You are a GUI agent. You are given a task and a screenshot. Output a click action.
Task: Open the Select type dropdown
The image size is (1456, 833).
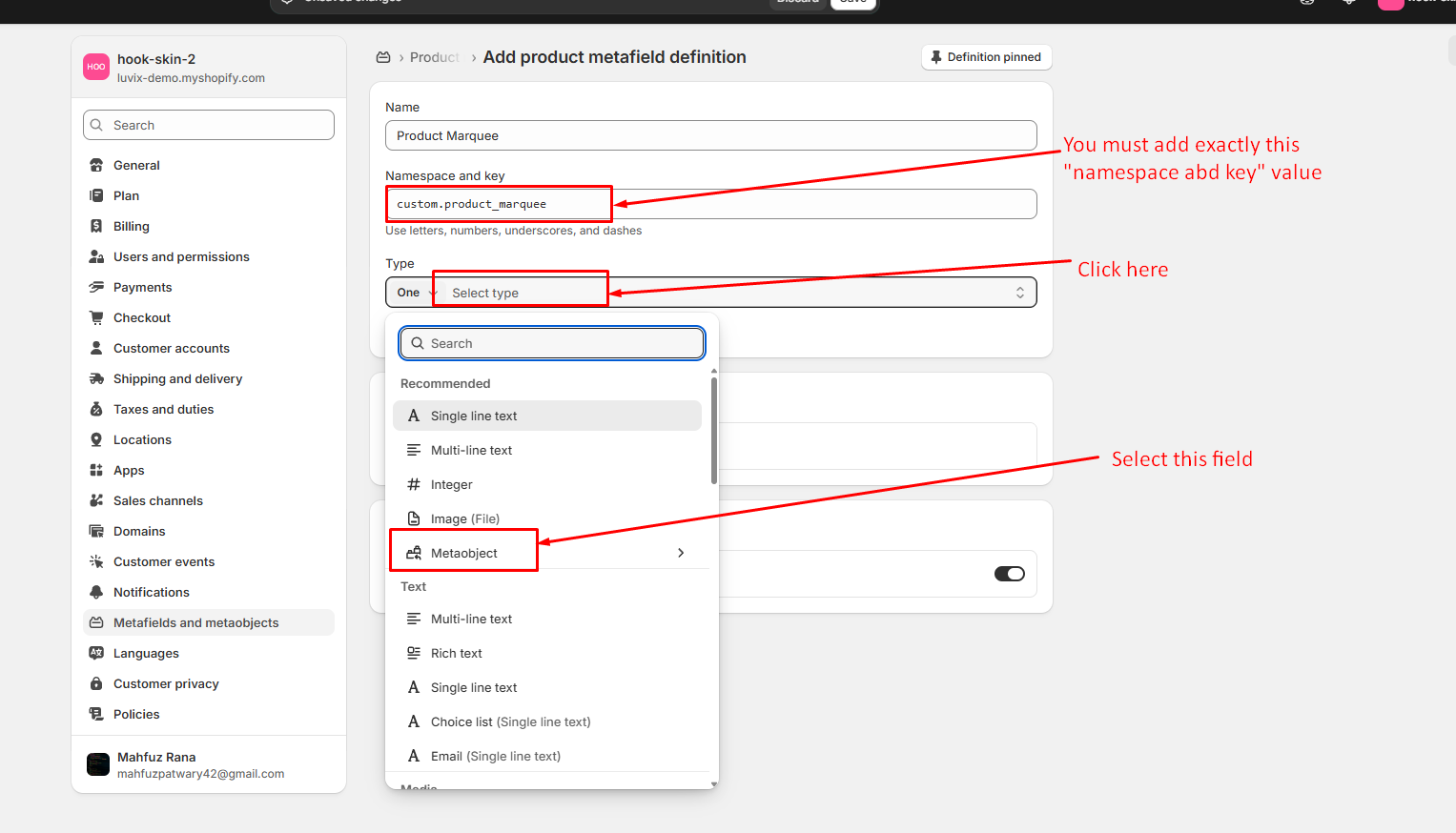pos(725,293)
